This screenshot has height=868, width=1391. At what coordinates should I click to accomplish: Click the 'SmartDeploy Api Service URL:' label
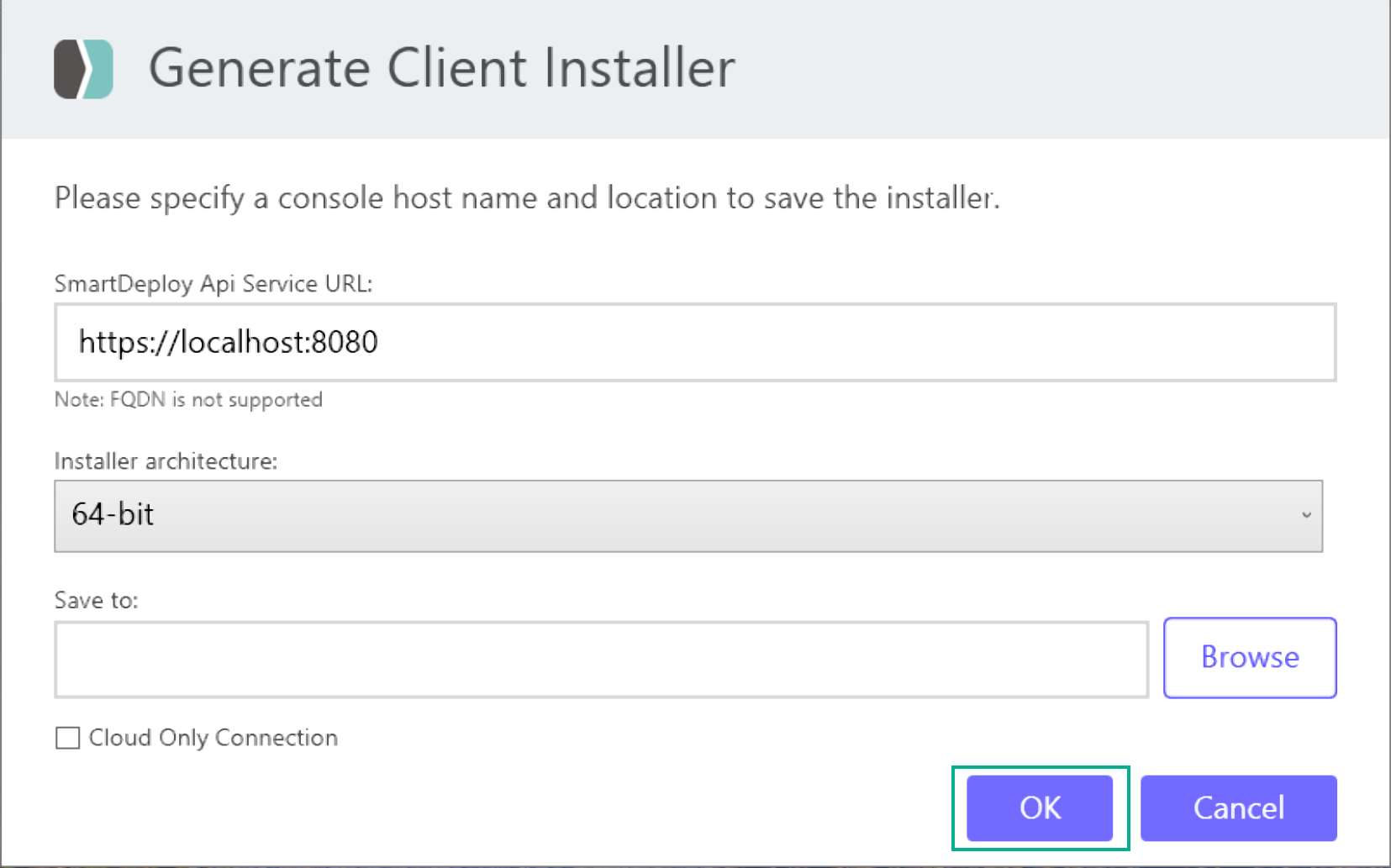[x=213, y=284]
